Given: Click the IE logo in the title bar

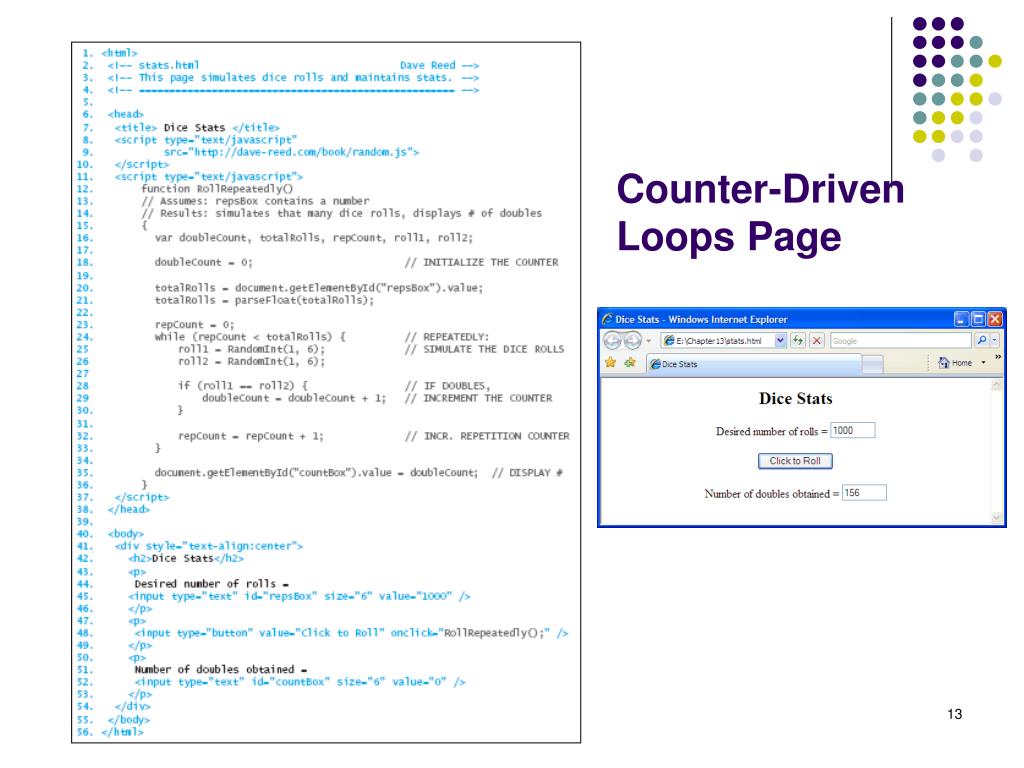Looking at the screenshot, I should point(607,319).
